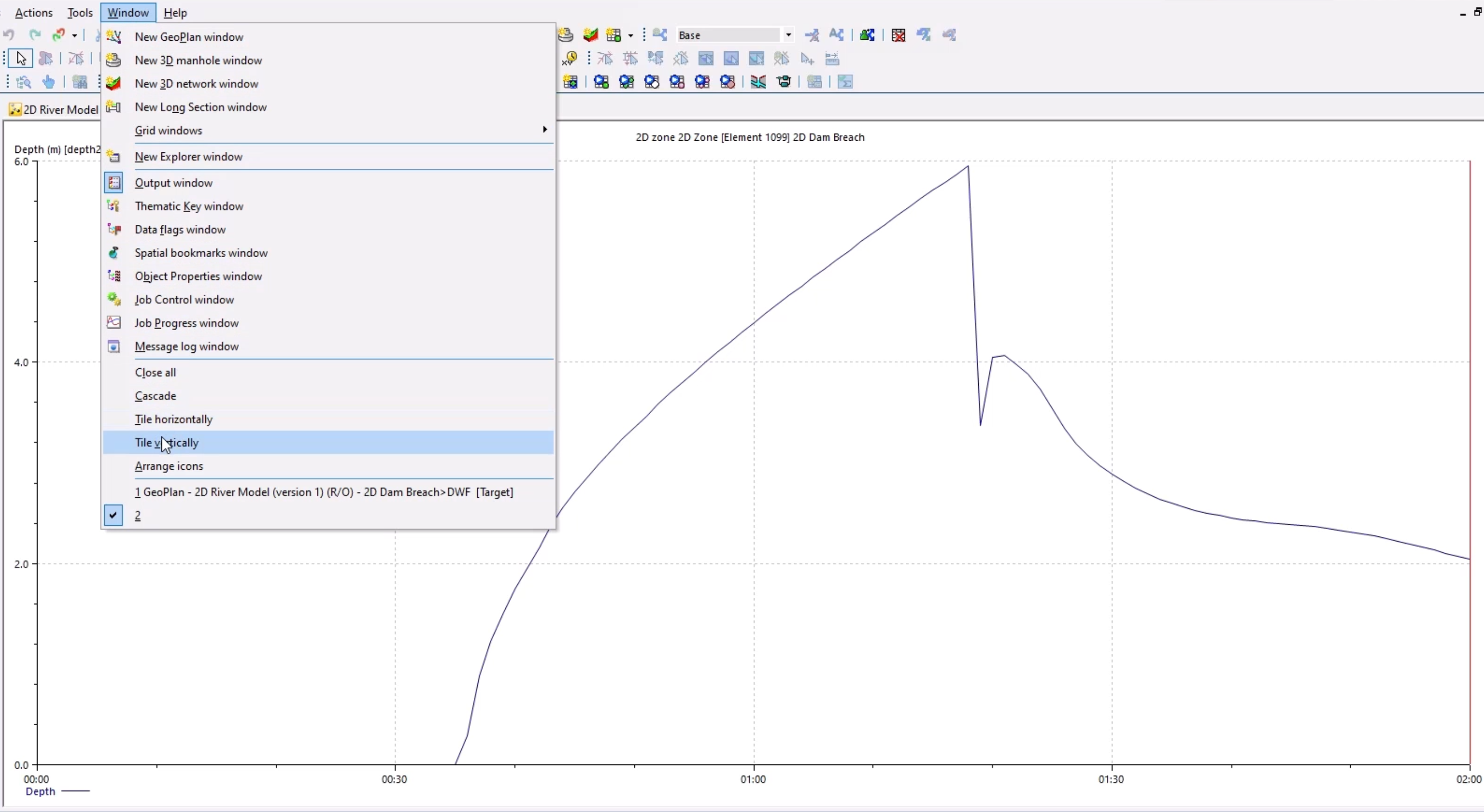Open the New 3D network window
Viewport: 1484px width, 812px height.
click(196, 83)
